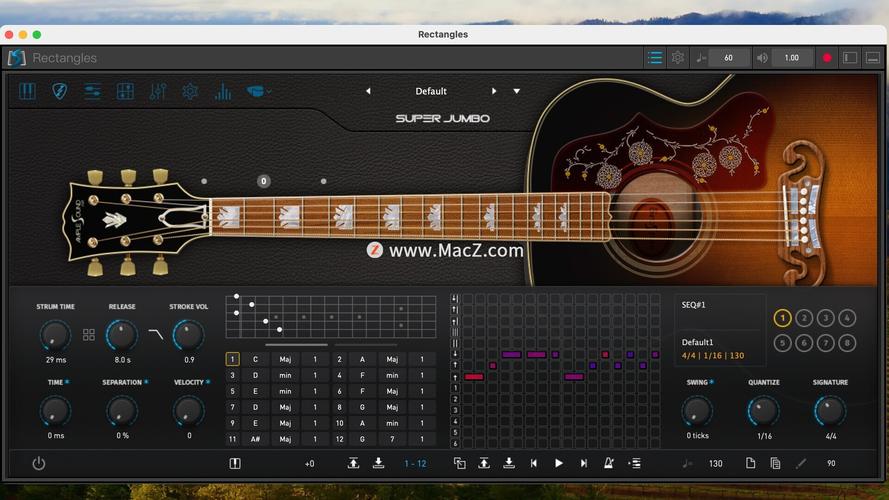Open the guitar body dropdown menu
Image resolution: width=889 pixels, height=500 pixels.
click(259, 92)
